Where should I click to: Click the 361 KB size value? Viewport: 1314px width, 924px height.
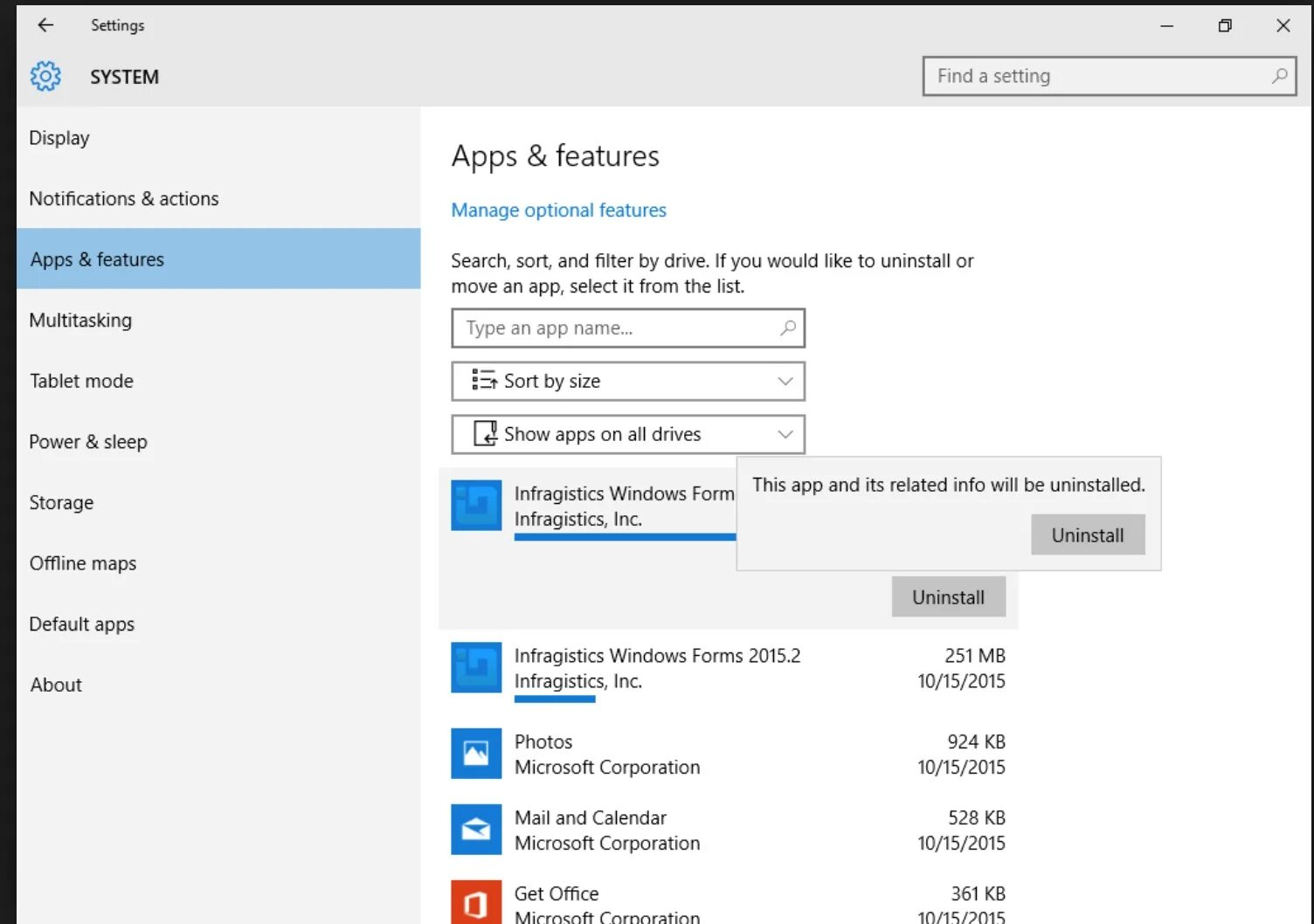(979, 893)
